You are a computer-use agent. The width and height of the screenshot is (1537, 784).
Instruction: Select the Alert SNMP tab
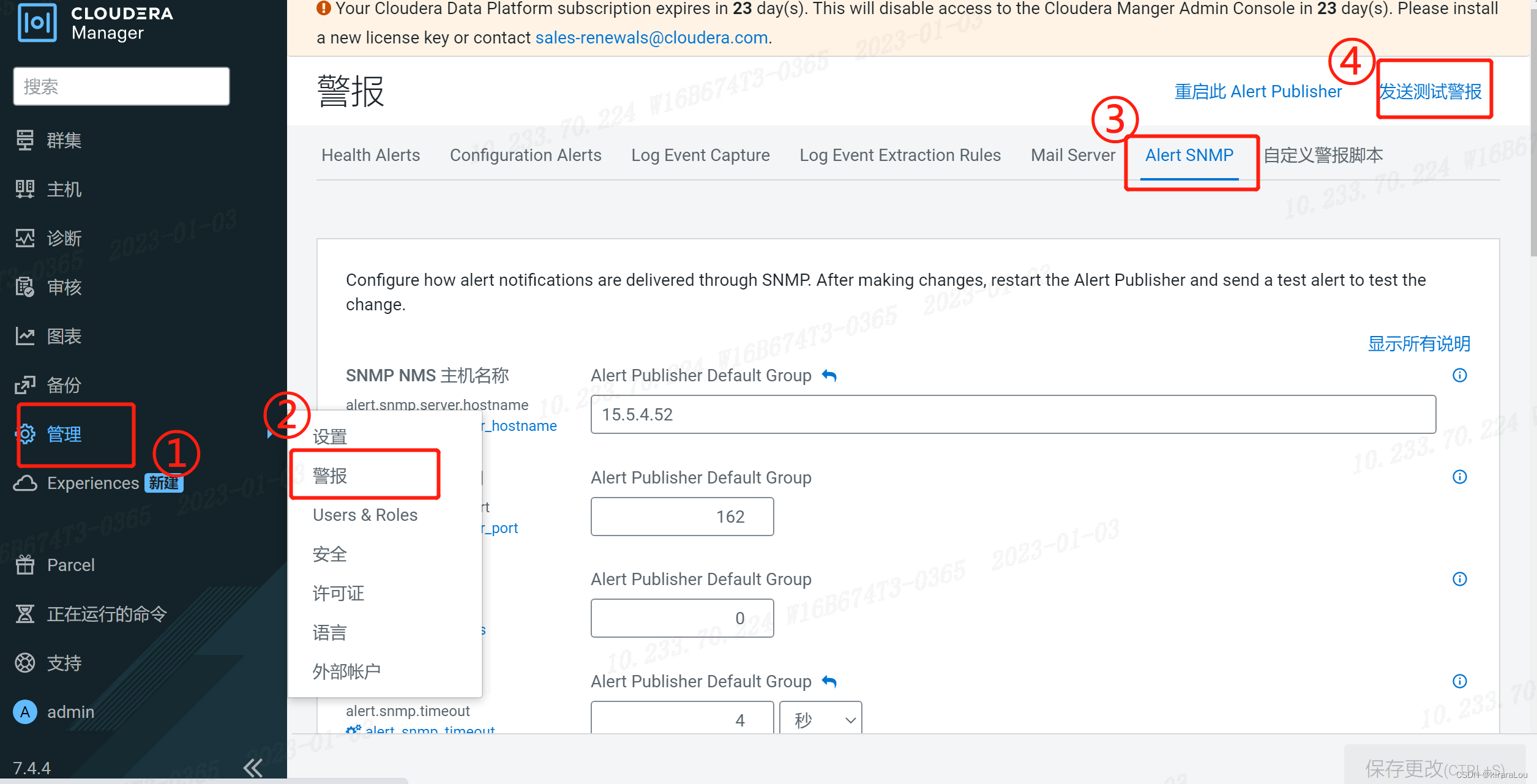pyautogui.click(x=1189, y=155)
